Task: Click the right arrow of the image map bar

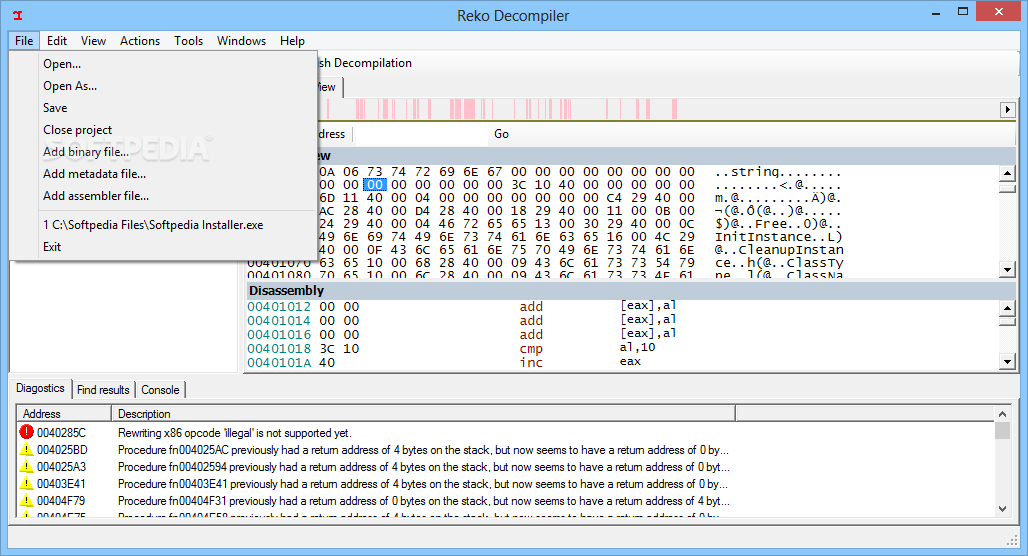Action: click(x=1008, y=109)
